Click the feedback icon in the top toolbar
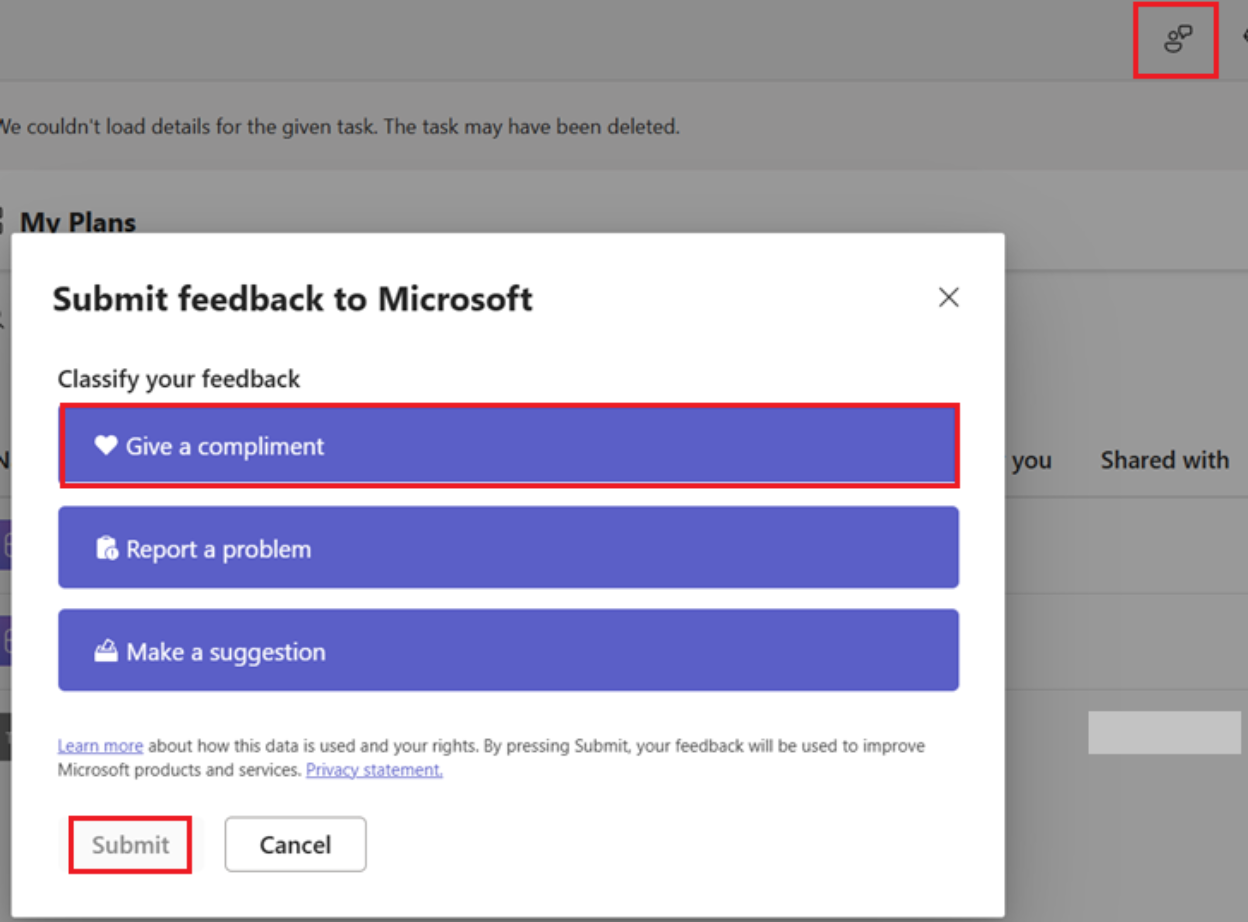Image resolution: width=1248 pixels, height=922 pixels. (x=1176, y=40)
